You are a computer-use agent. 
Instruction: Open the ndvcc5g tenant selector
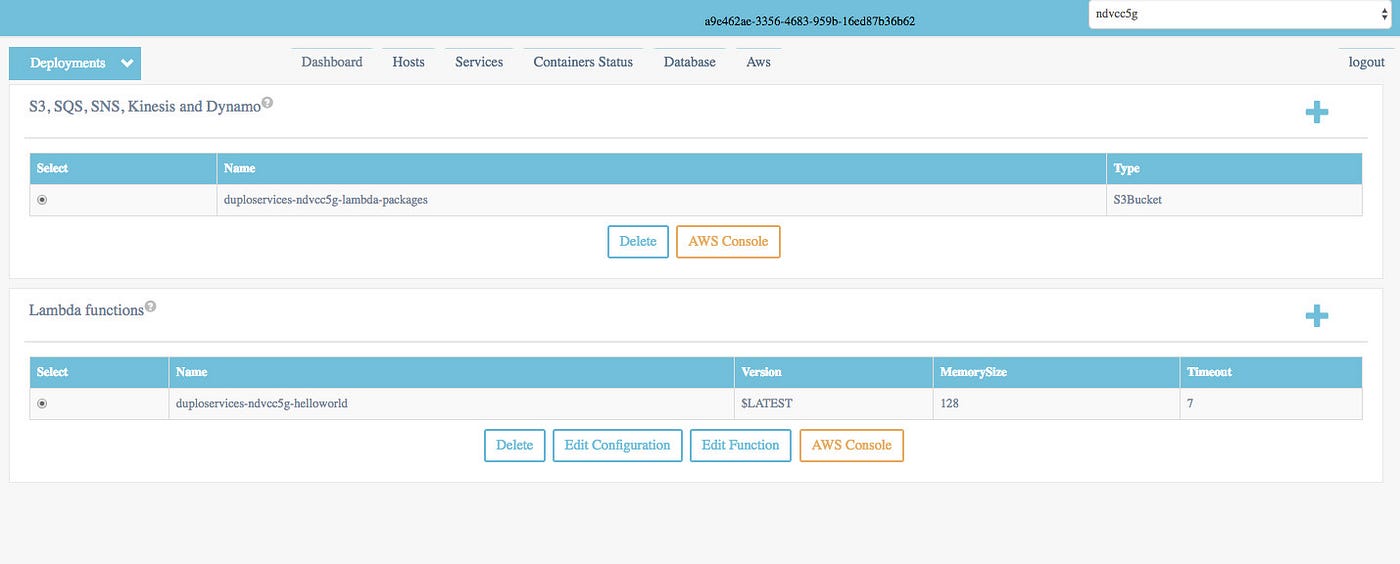coord(1237,15)
